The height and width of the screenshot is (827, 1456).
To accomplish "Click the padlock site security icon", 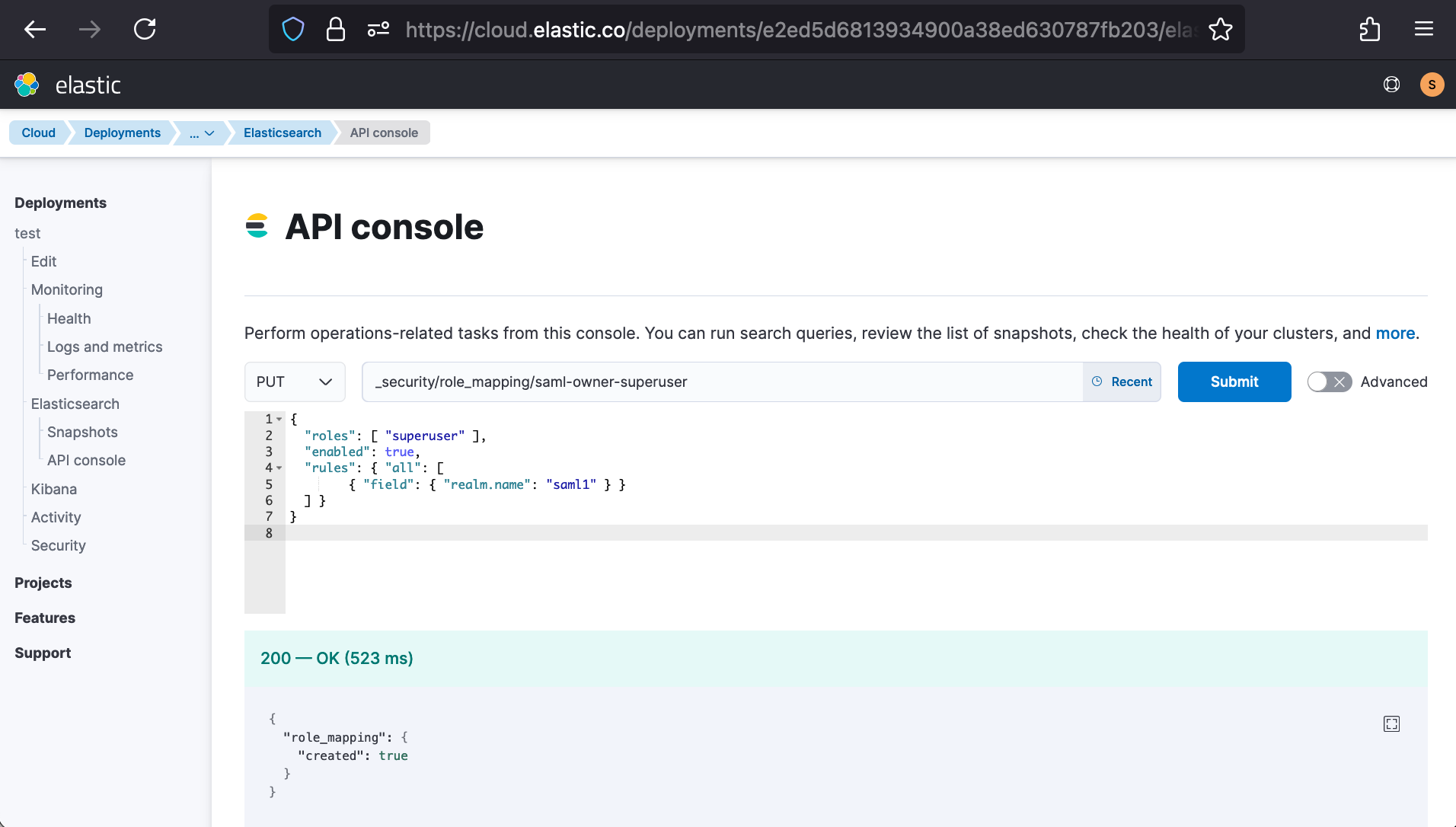I will (336, 30).
